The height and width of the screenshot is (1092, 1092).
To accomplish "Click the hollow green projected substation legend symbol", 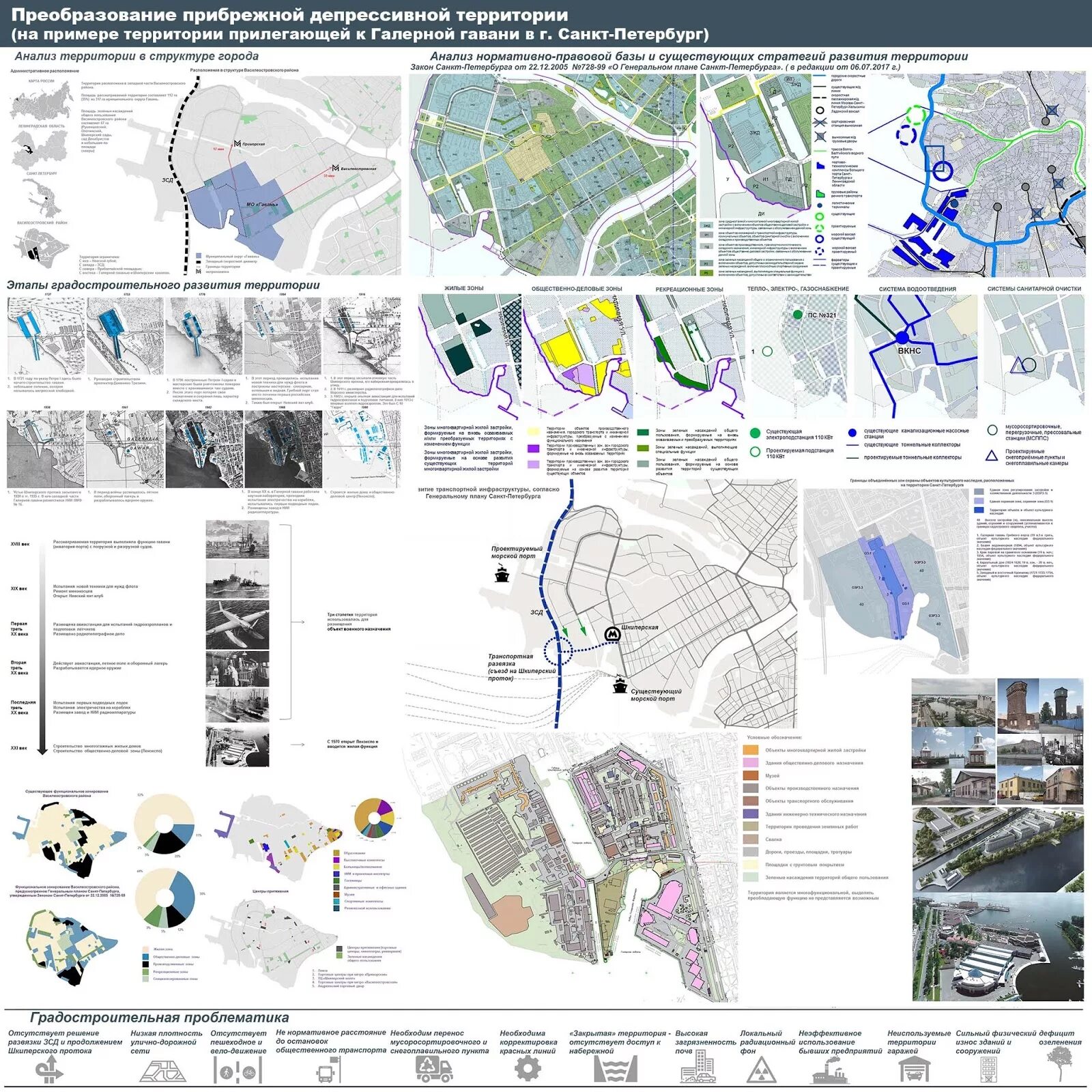I will click(x=755, y=452).
